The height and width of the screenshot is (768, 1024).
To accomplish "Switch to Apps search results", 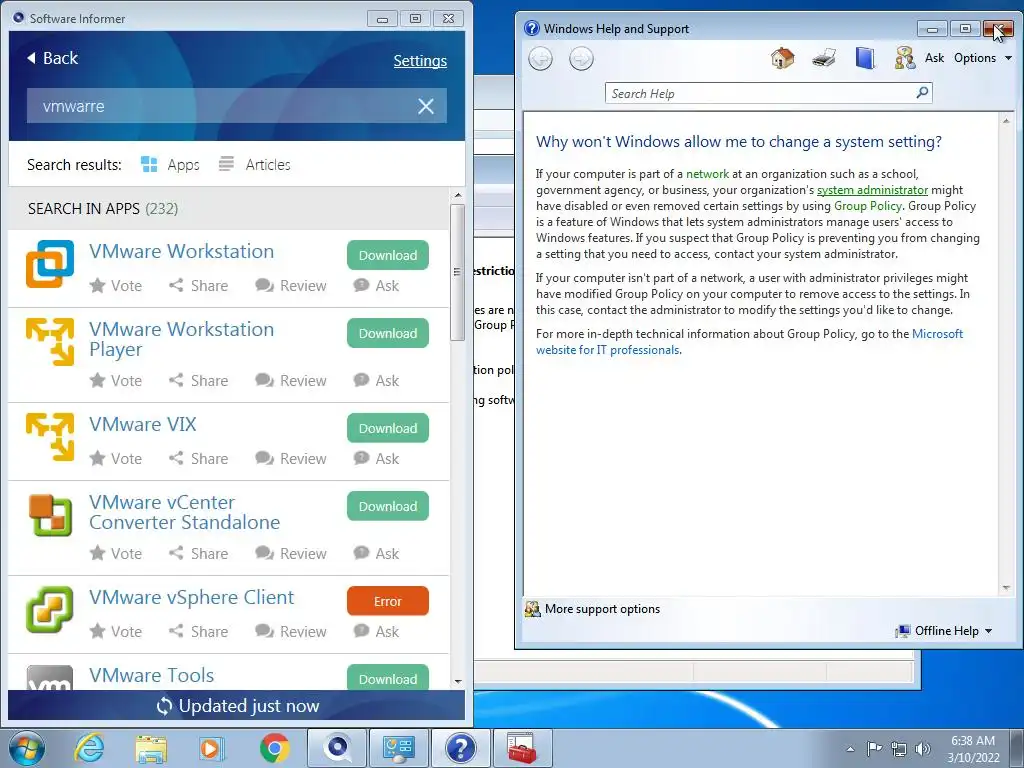I will coord(170,165).
